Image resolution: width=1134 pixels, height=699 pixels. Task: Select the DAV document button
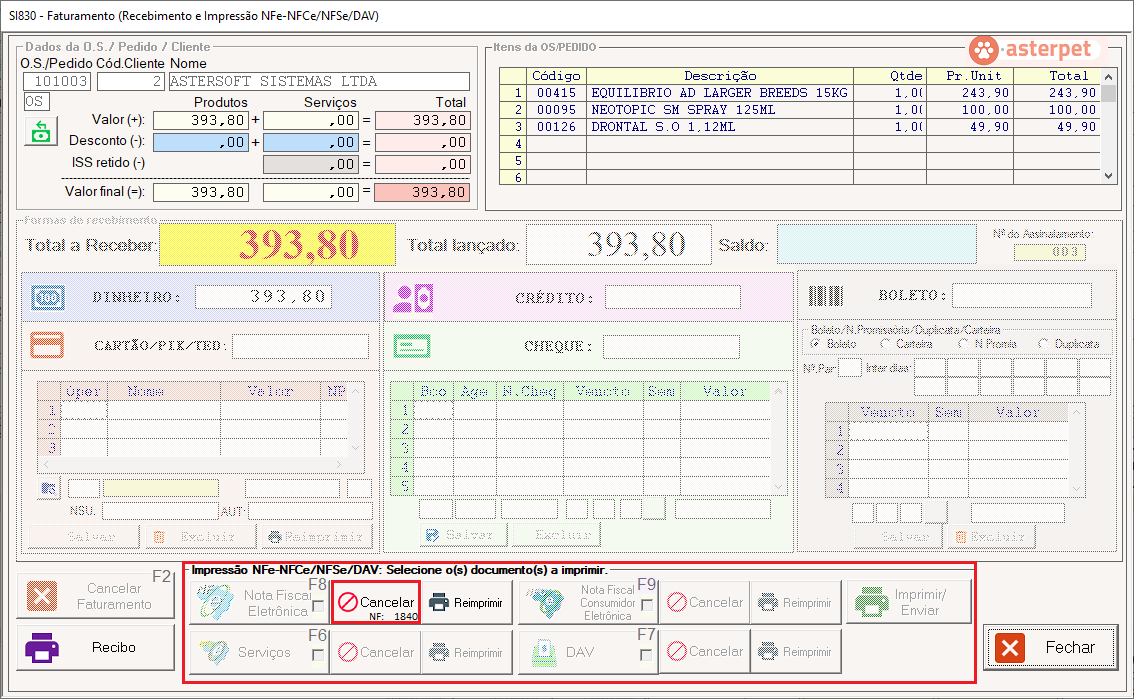coord(588,652)
